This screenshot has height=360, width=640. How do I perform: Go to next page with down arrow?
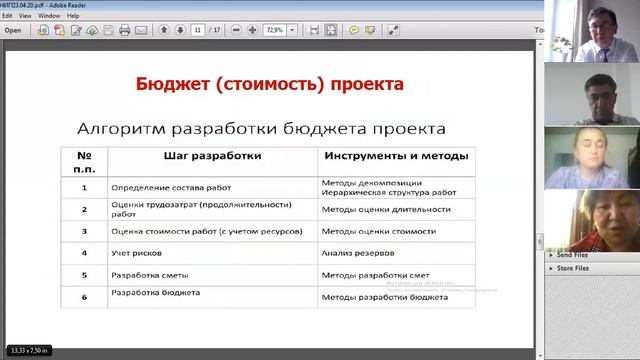coord(180,30)
